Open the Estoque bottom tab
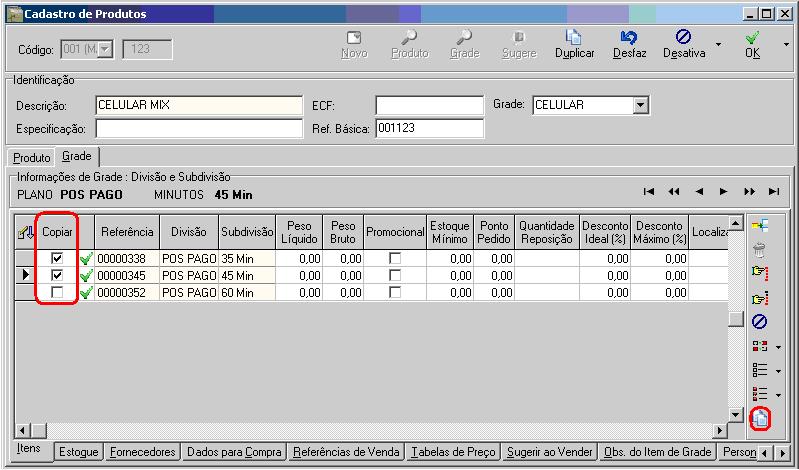 (78, 452)
